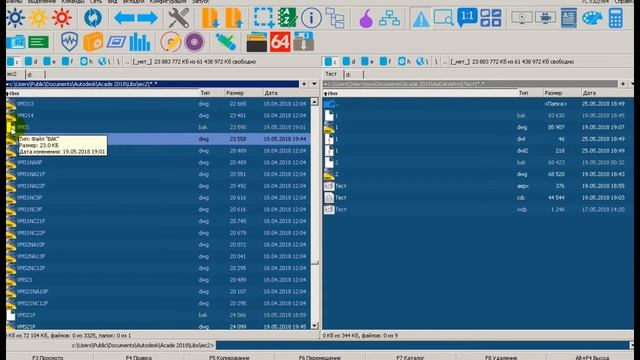Click the blue warning triangle icon
Image resolution: width=640 pixels, height=360 pixels.
click(x=420, y=19)
